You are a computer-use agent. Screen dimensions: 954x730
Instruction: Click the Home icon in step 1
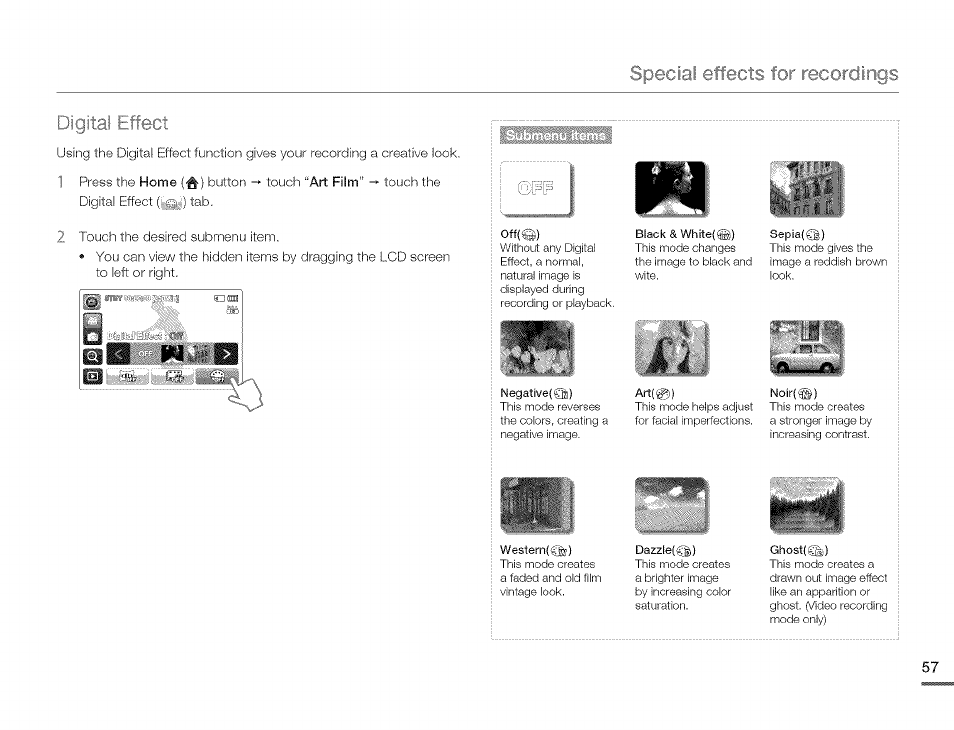click(x=192, y=182)
